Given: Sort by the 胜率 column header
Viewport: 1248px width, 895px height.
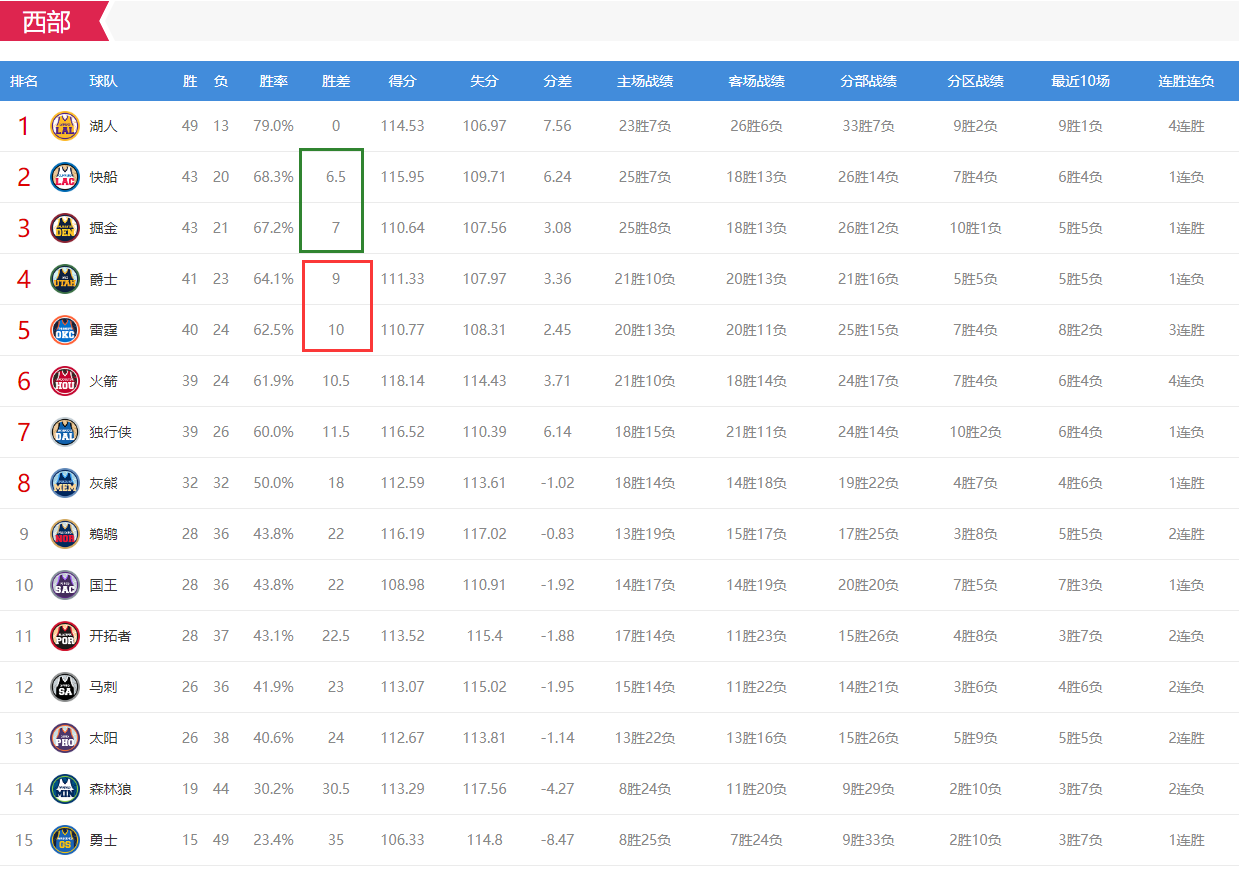Looking at the screenshot, I should [273, 81].
